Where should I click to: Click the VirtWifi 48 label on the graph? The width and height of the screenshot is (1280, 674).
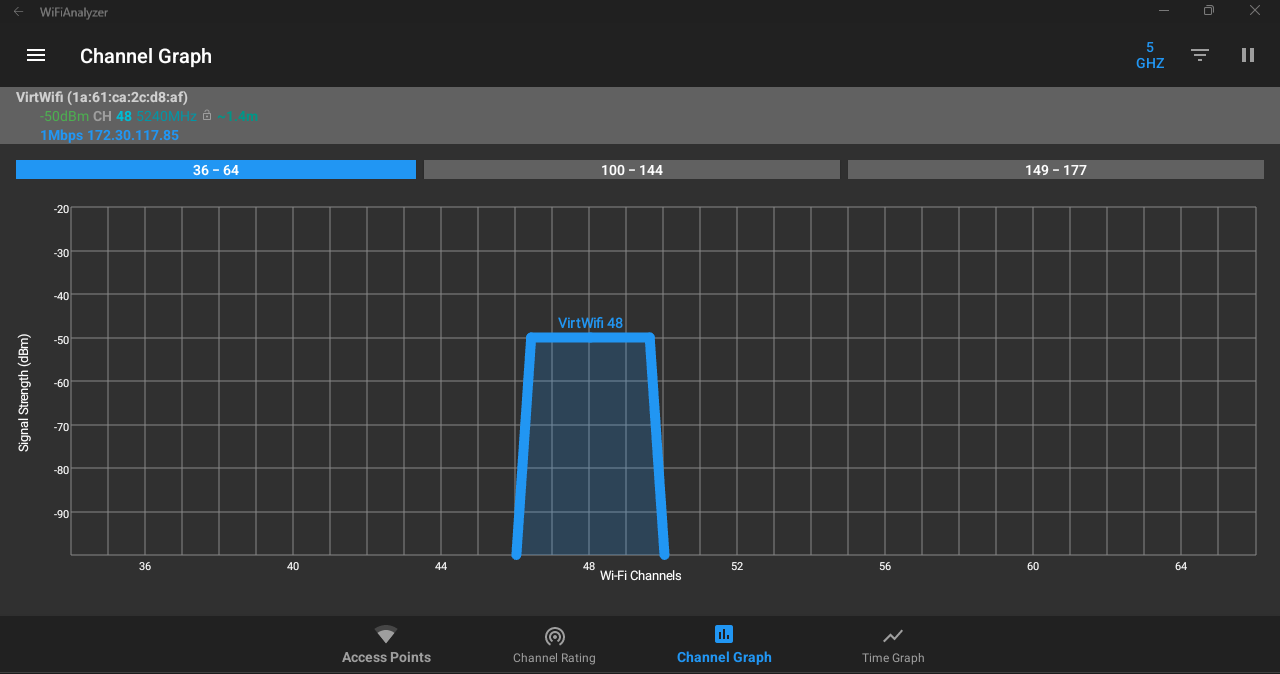[x=590, y=322]
